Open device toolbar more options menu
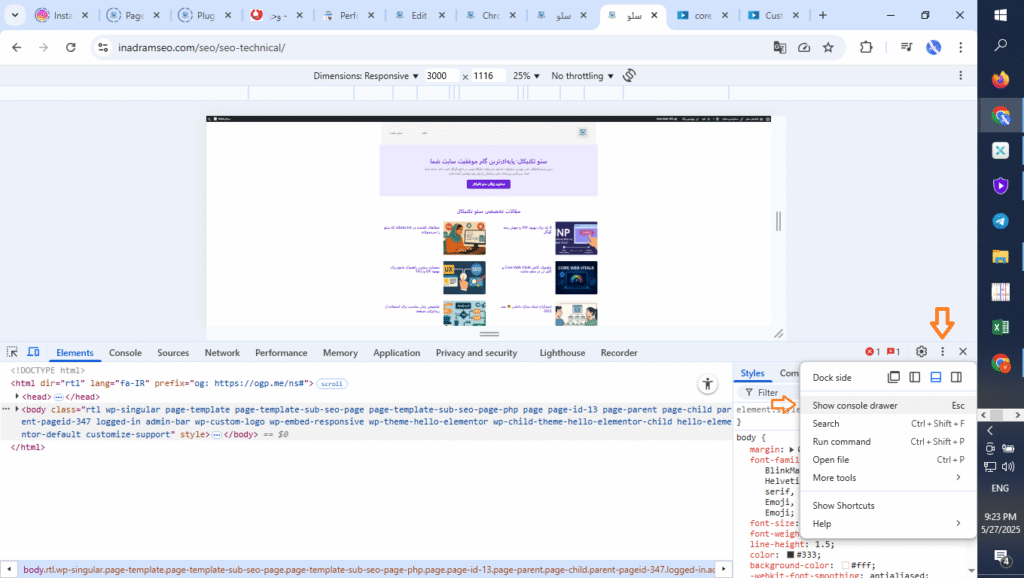 (x=960, y=76)
